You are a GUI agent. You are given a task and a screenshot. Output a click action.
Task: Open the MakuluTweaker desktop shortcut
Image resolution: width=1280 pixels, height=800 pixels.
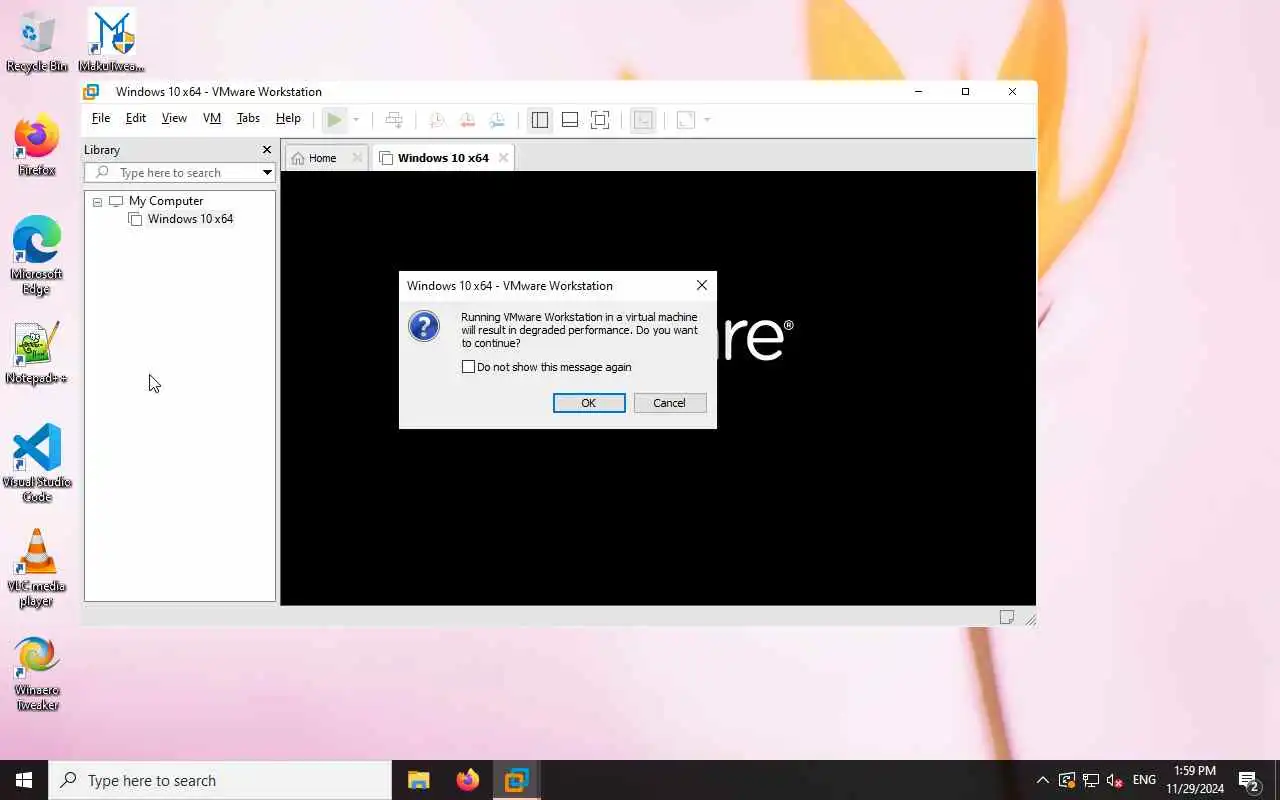click(x=111, y=42)
